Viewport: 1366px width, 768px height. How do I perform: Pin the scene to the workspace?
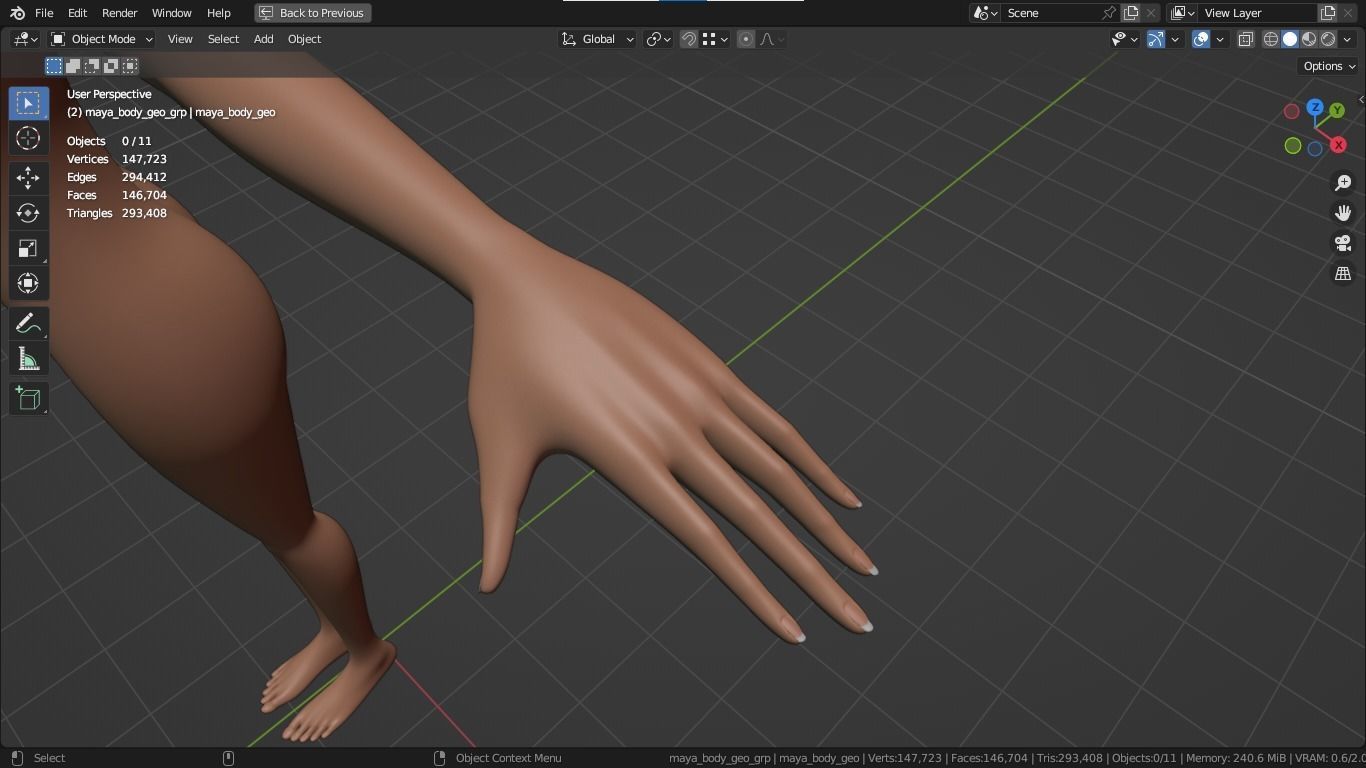click(x=1109, y=13)
